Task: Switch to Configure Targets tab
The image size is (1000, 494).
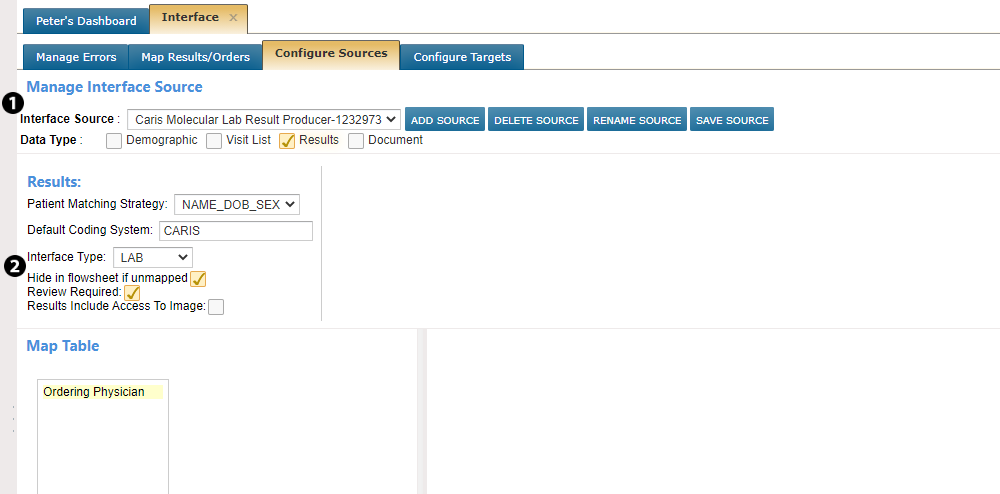Action: [462, 57]
